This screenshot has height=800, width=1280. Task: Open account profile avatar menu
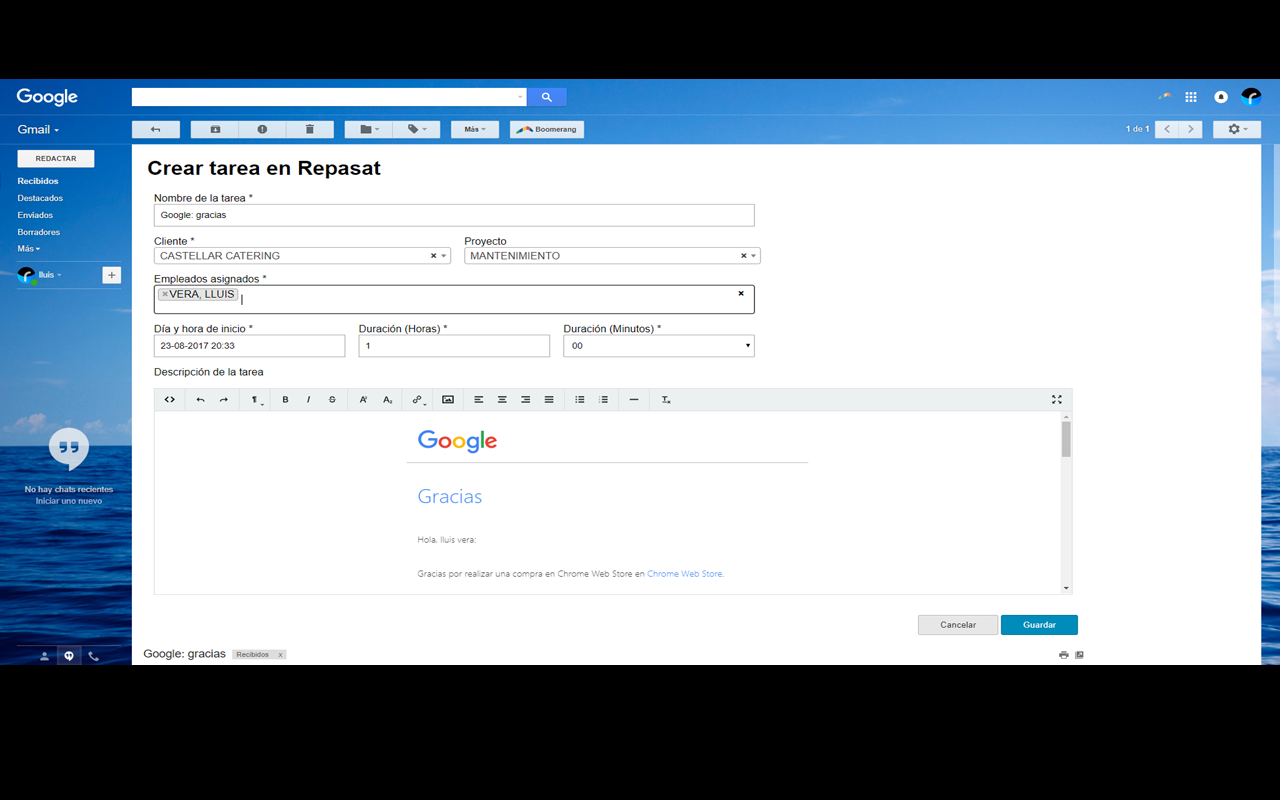(x=1251, y=97)
